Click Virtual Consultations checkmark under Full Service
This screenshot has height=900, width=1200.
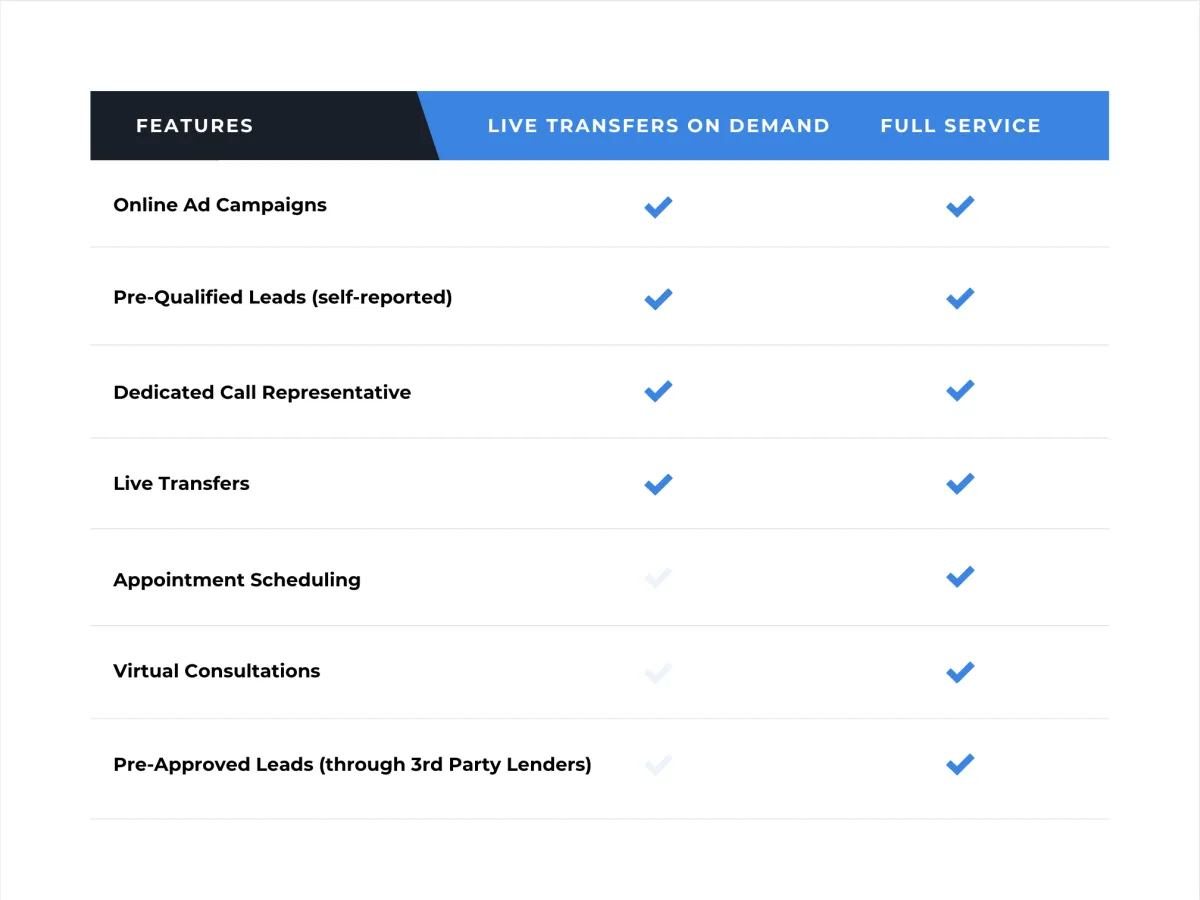point(960,672)
